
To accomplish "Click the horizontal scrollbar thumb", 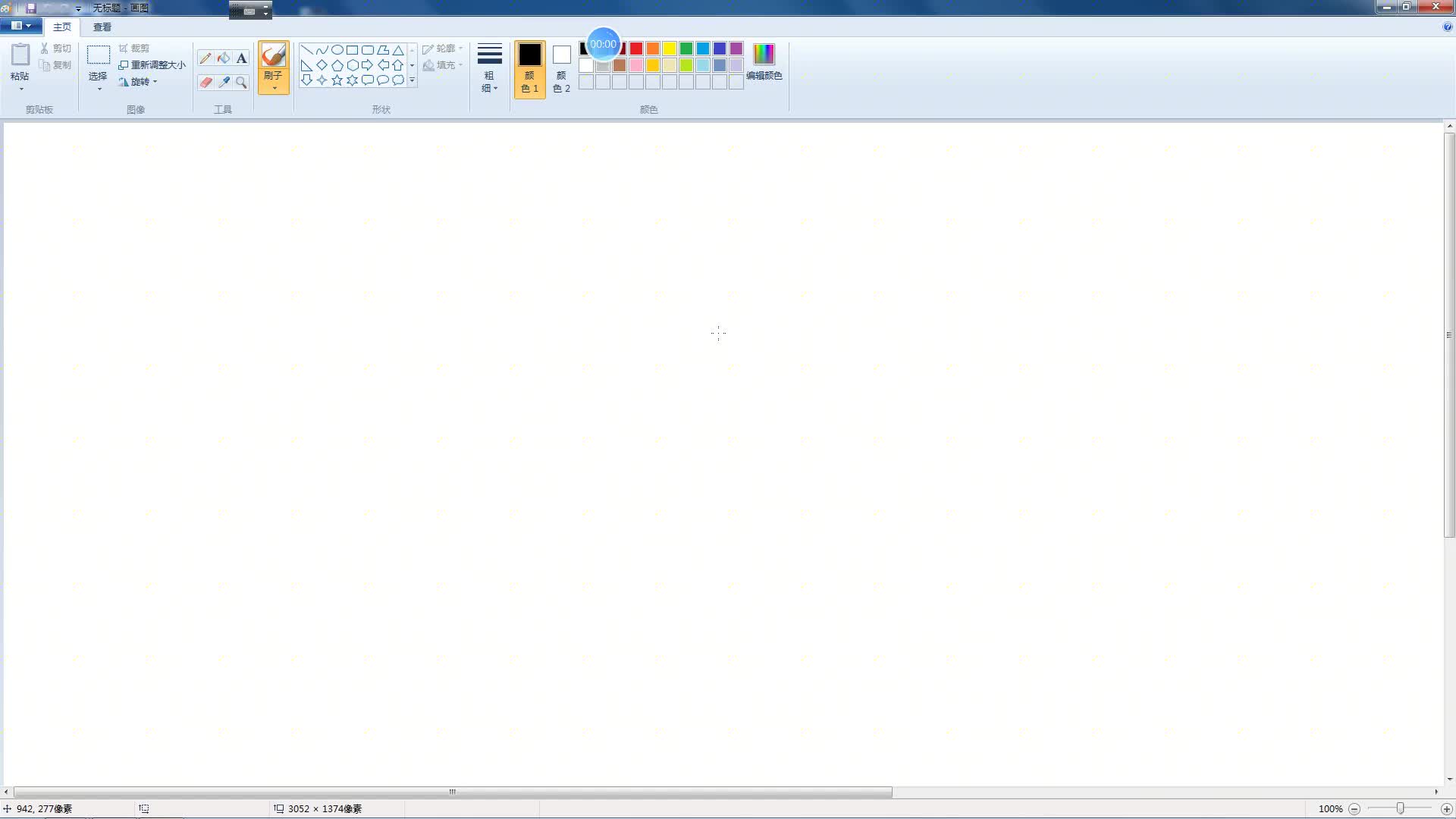I will click(453, 792).
